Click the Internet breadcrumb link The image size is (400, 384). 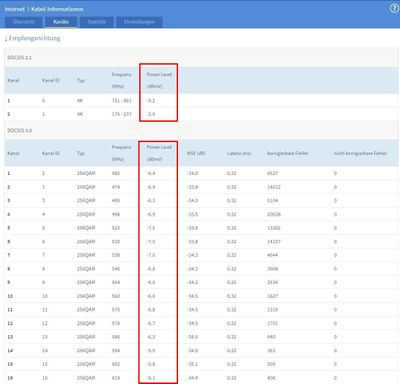pos(15,9)
